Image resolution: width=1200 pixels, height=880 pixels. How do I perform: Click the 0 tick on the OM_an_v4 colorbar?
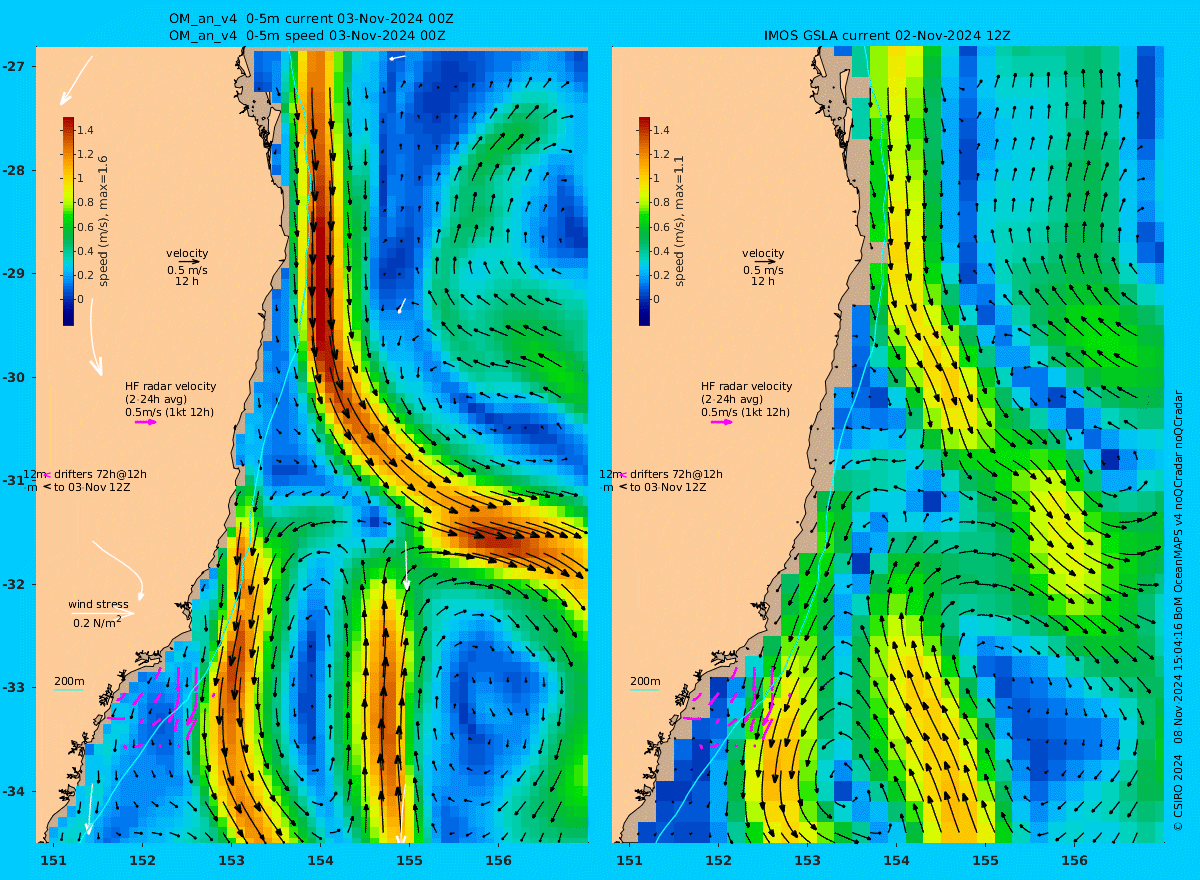pos(82,299)
